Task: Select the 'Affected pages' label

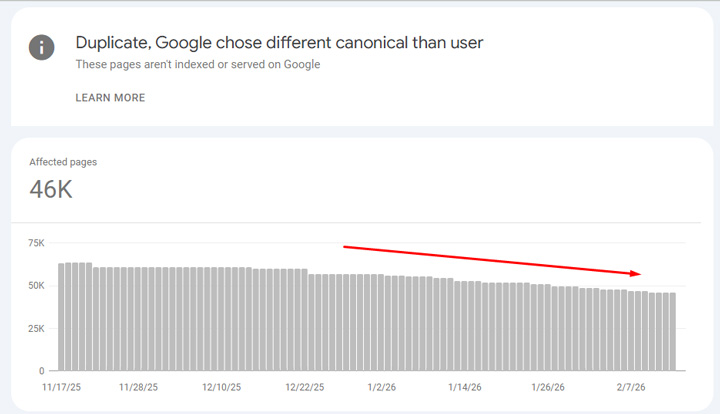Action: click(63, 162)
